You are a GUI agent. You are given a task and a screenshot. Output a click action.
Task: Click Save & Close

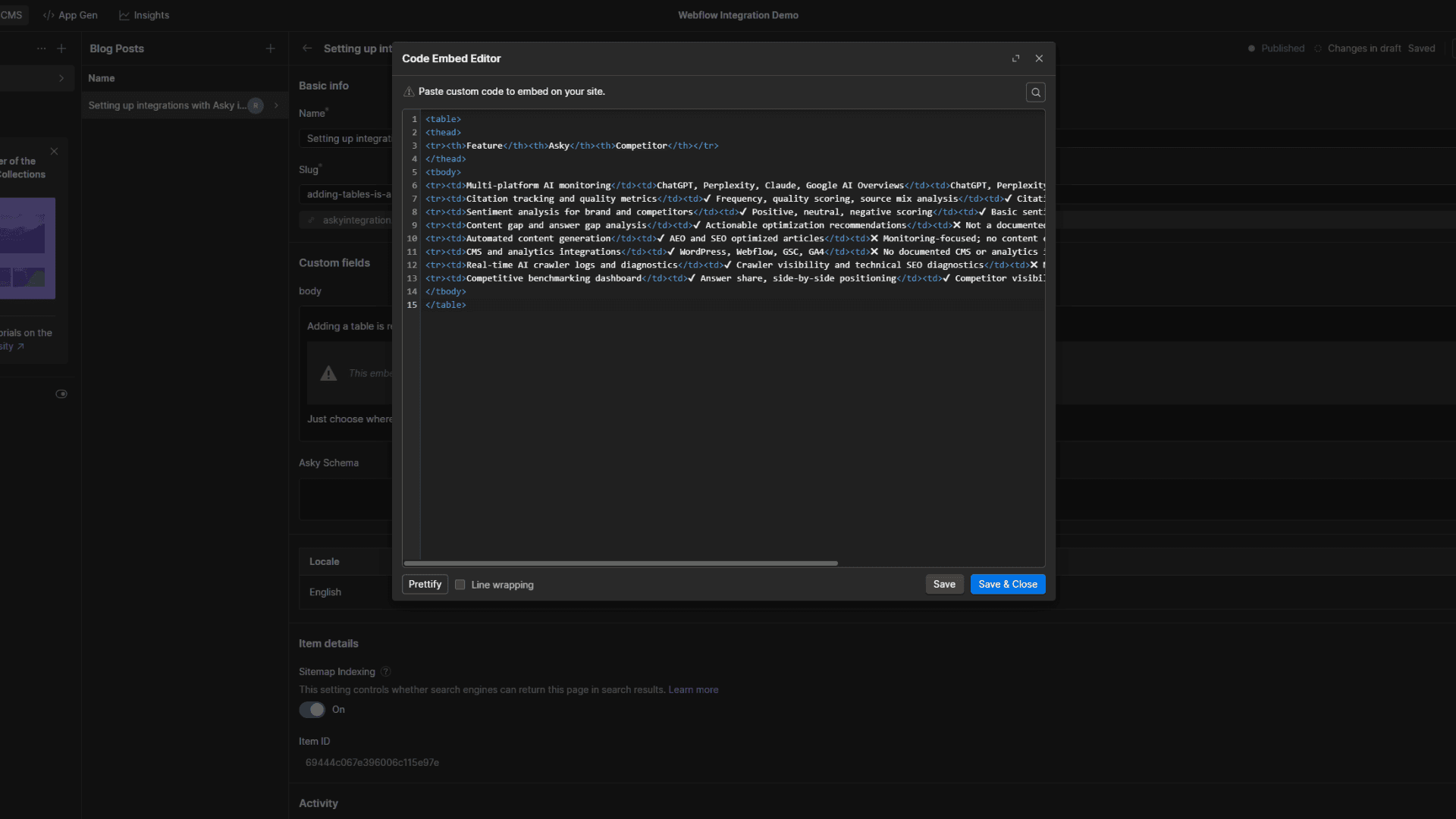pos(1008,584)
